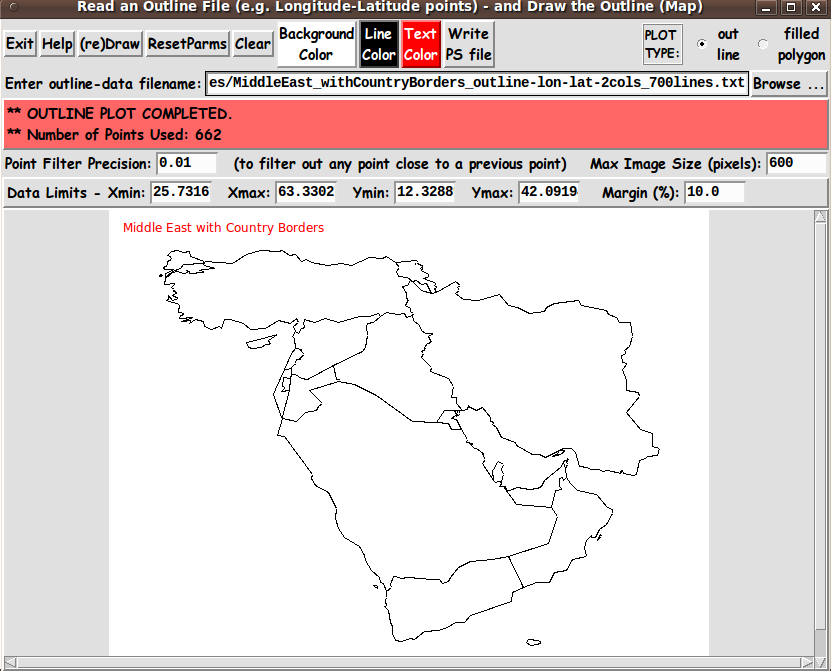Minimize the window from the title bar
The image size is (831, 671).
pos(766,7)
